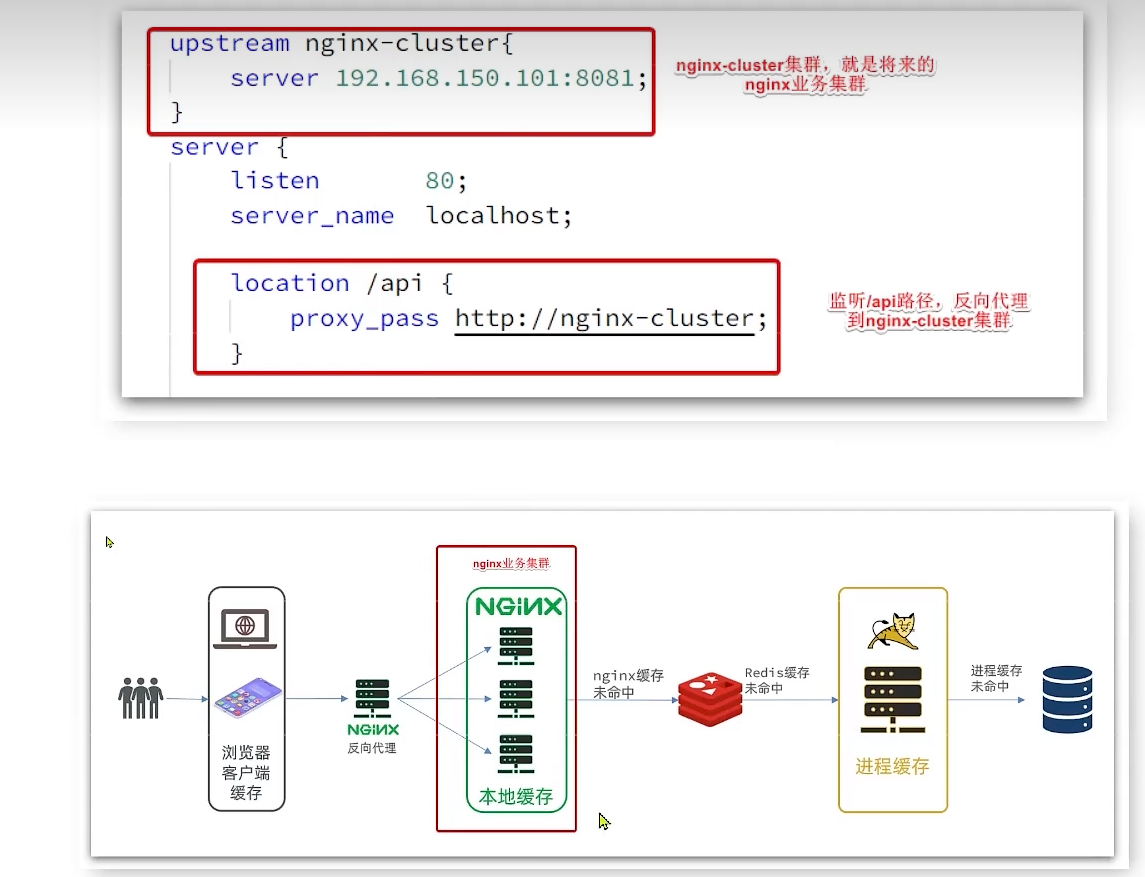Screen dimensions: 1145x877
Task: Select the "nginx缓存未命中" arrow label
Action: tap(628, 683)
